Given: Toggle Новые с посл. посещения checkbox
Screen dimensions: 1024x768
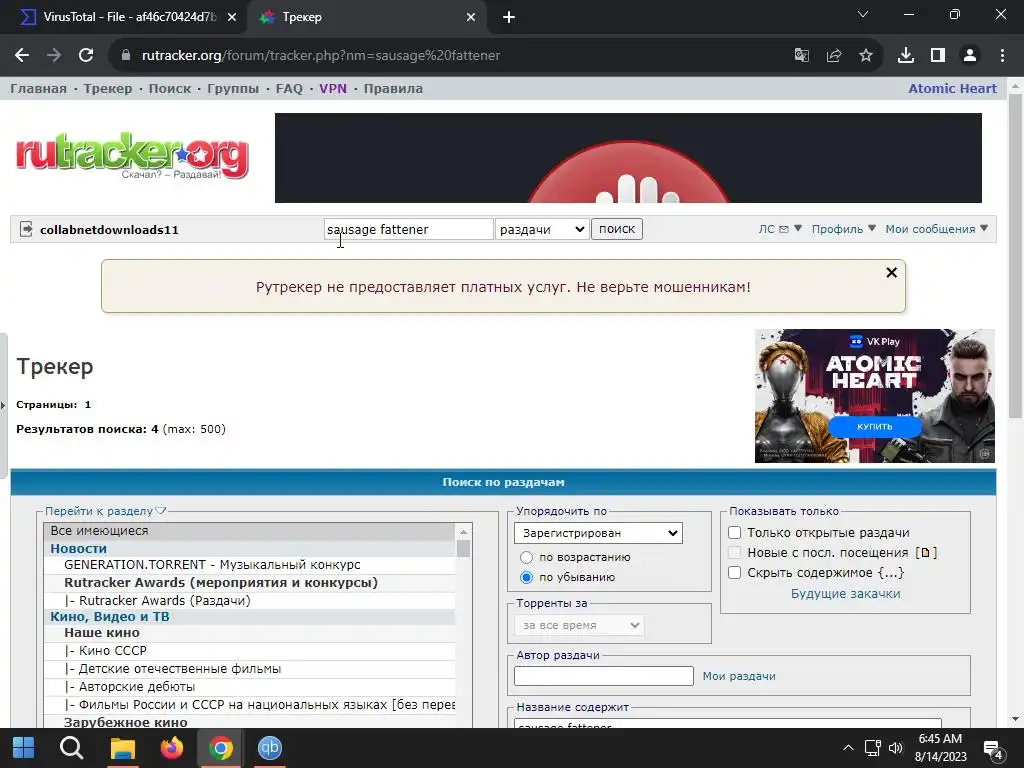Looking at the screenshot, I should tap(735, 553).
